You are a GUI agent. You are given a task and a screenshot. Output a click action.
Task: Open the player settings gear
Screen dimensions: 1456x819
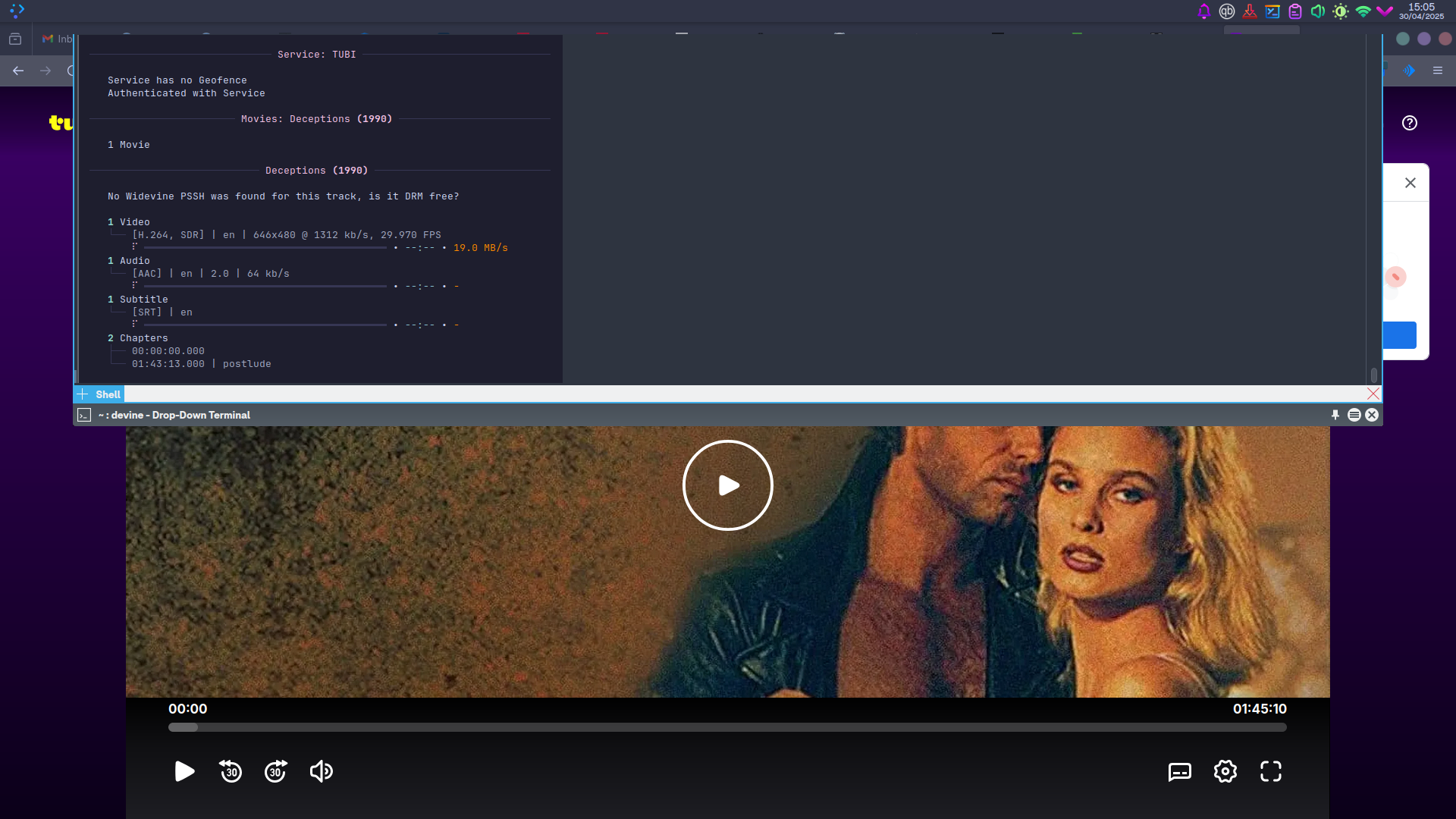point(1225,771)
